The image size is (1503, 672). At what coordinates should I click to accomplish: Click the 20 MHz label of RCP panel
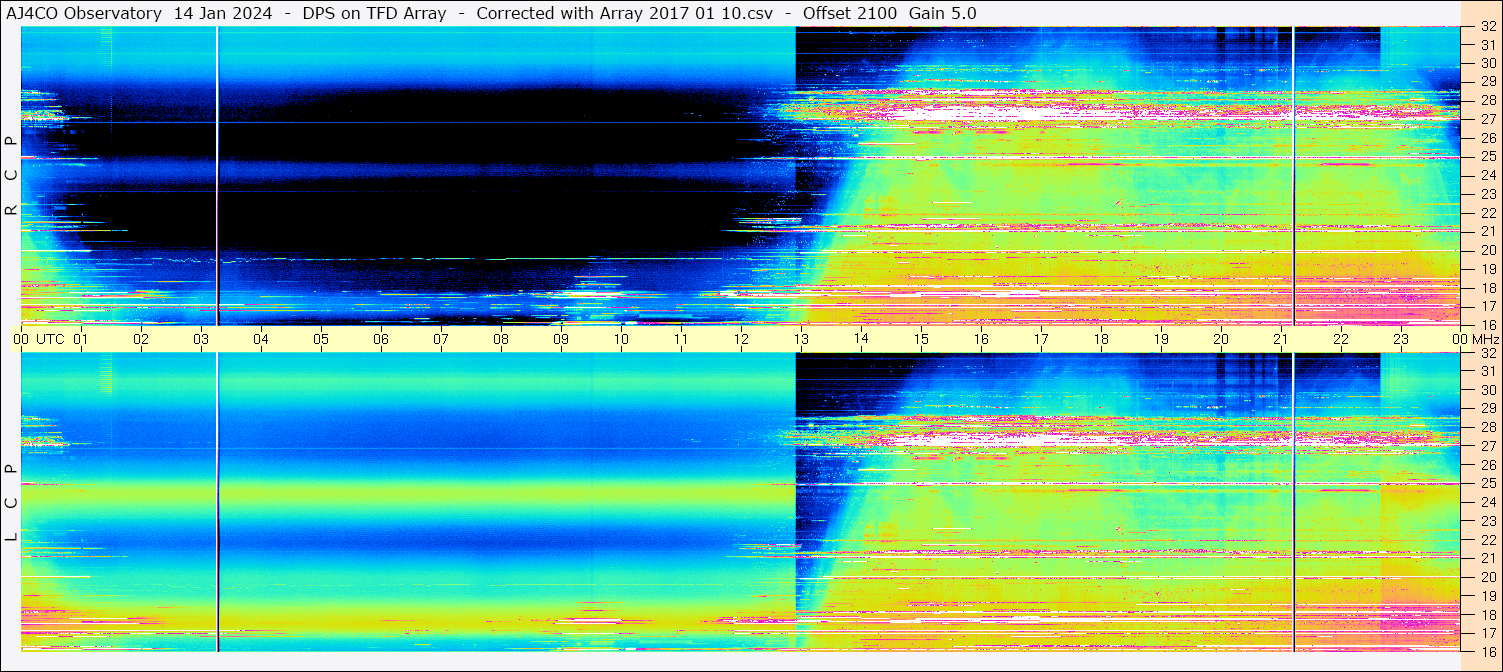[1488, 249]
